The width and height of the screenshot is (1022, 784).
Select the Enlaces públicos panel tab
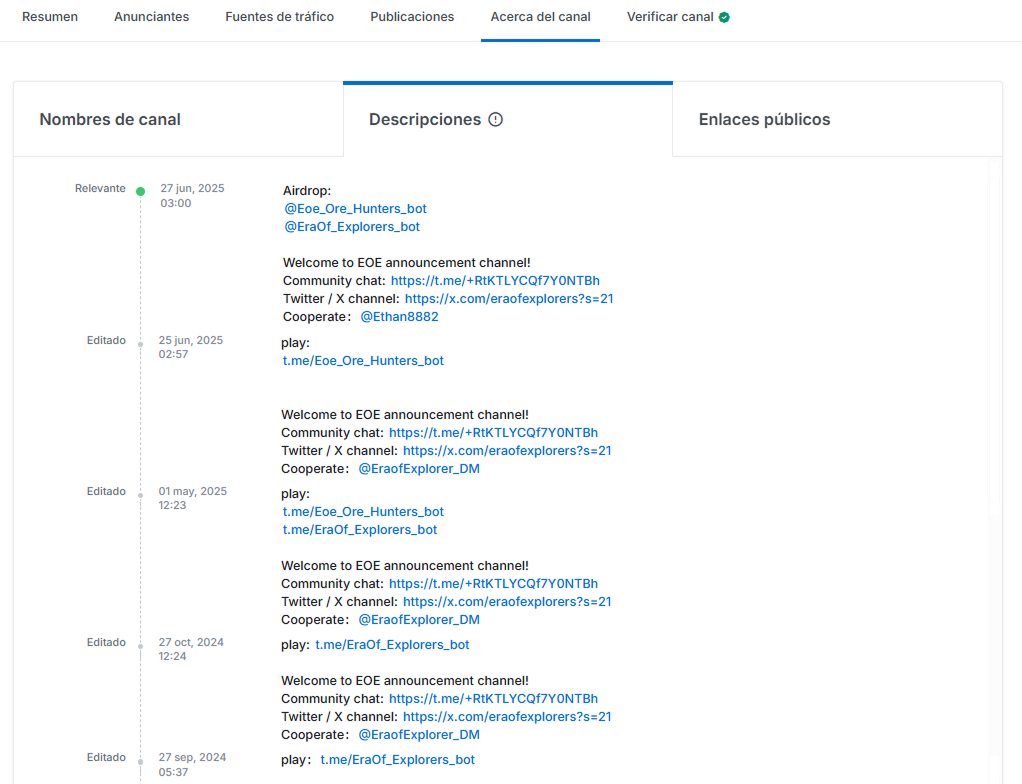coord(764,120)
